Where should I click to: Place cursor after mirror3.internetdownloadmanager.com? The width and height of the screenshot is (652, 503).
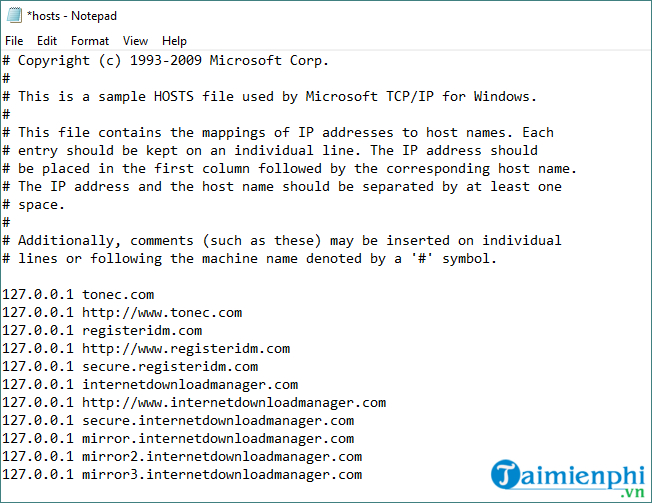click(x=363, y=475)
